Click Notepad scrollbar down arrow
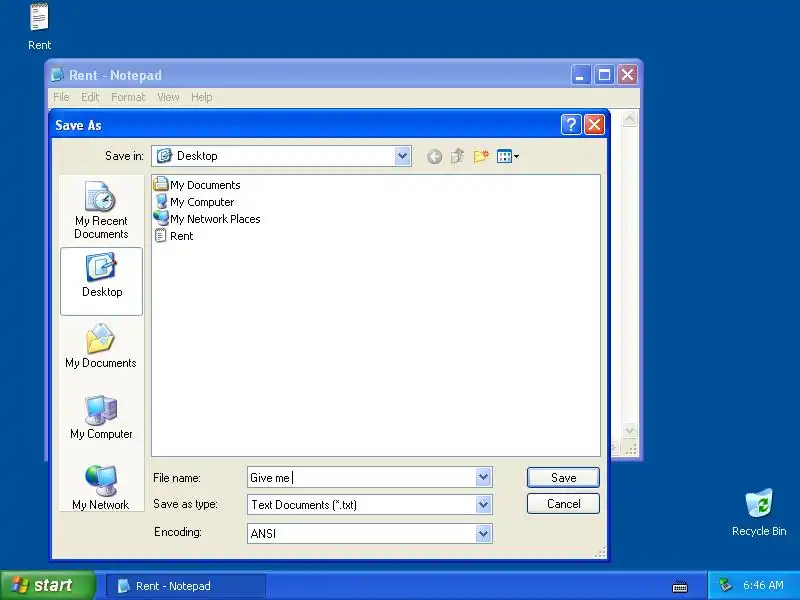This screenshot has width=800, height=600. coord(630,431)
